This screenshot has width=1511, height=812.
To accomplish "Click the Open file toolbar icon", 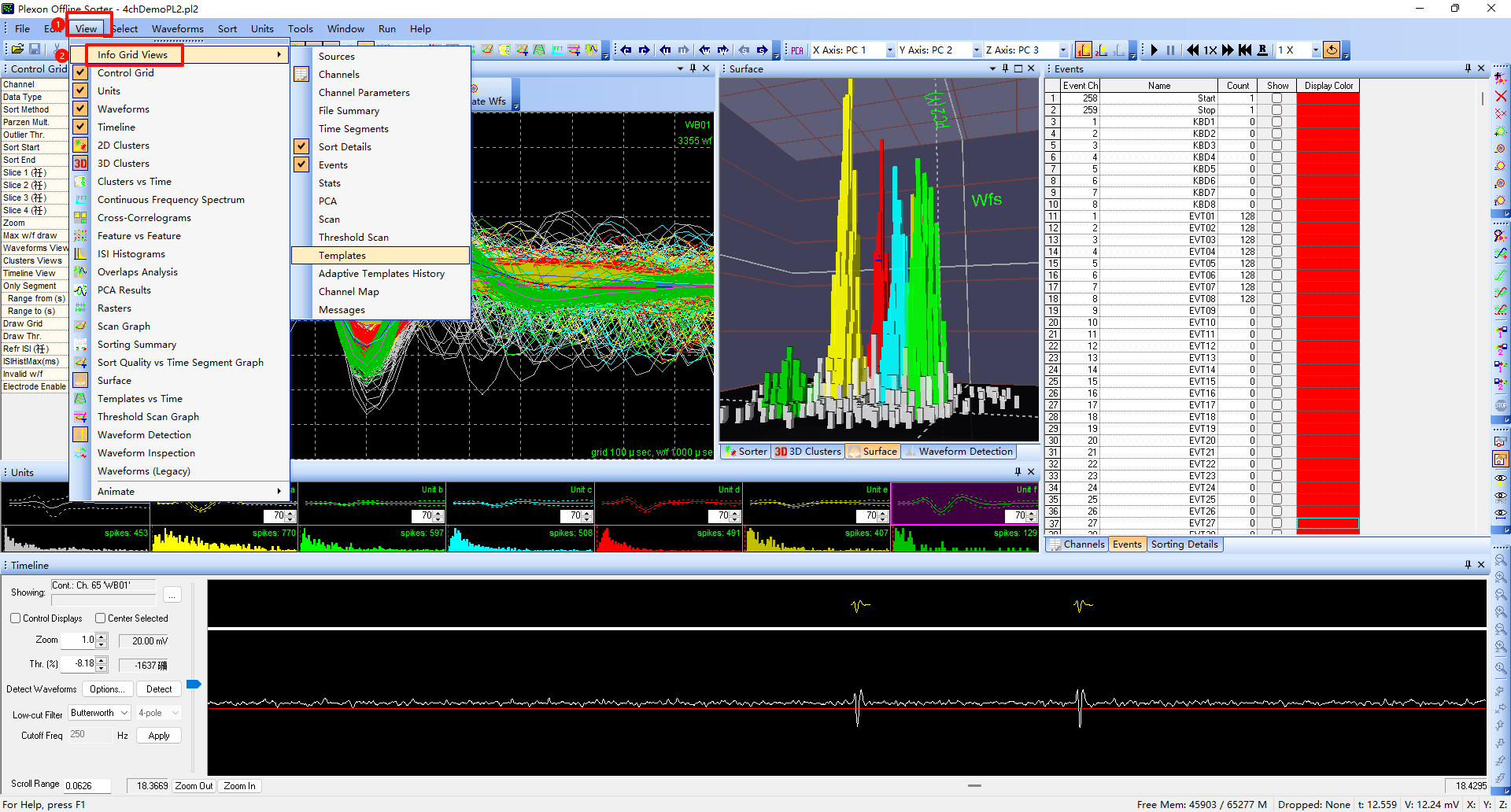I will (17, 49).
